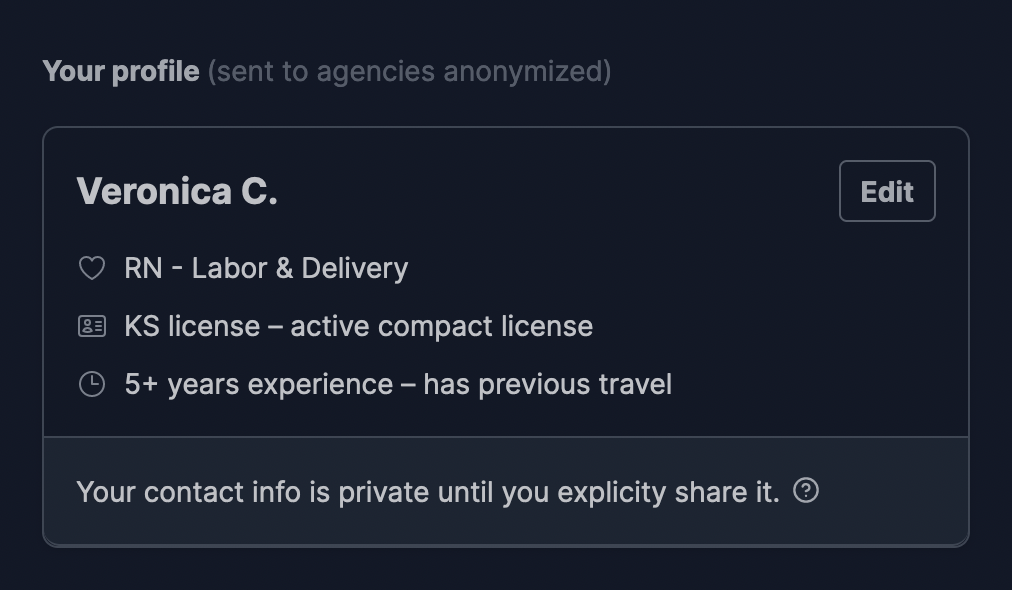Click the word "license" ending the license row

click(x=550, y=327)
